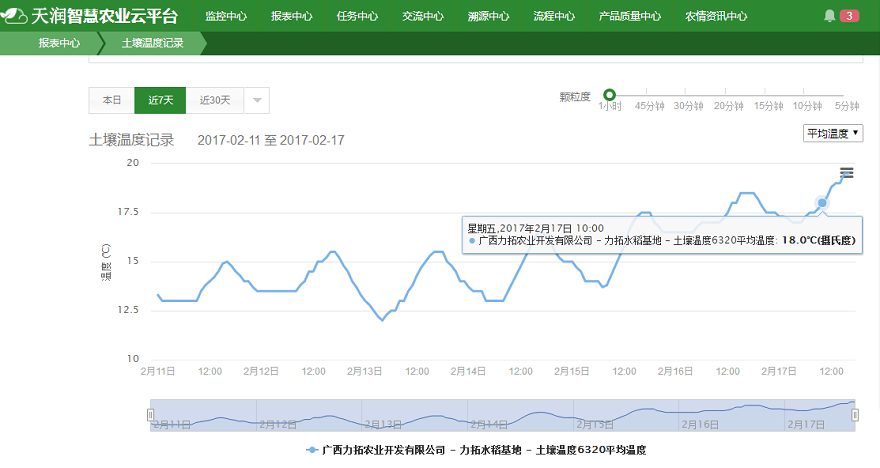The width and height of the screenshot is (880, 468).
Task: Click the notification bell icon
Action: pyautogui.click(x=829, y=16)
